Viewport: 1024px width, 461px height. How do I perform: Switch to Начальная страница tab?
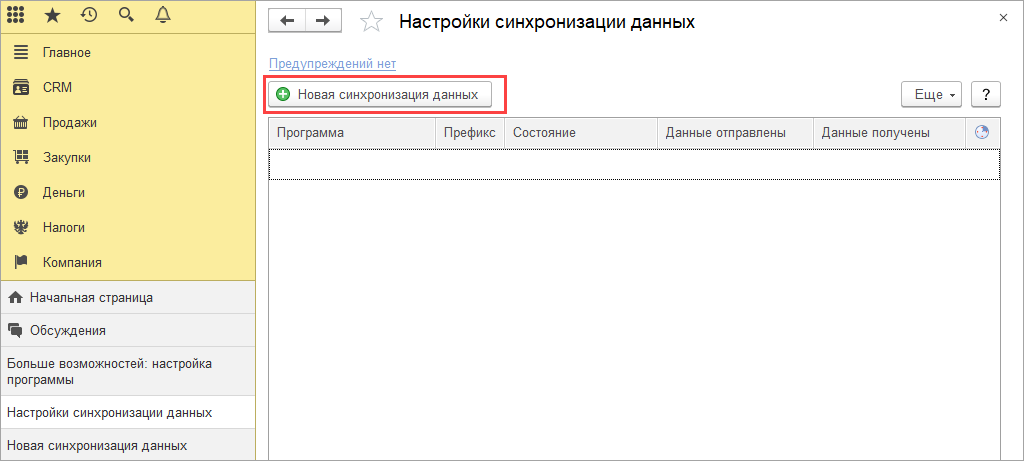click(x=90, y=297)
